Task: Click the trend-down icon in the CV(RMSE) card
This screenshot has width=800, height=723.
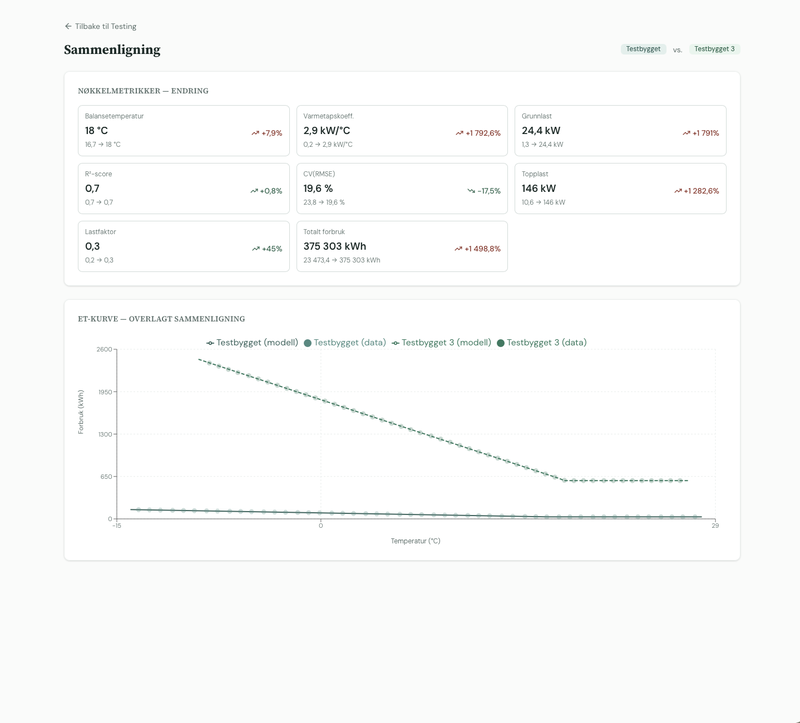Action: (x=471, y=191)
